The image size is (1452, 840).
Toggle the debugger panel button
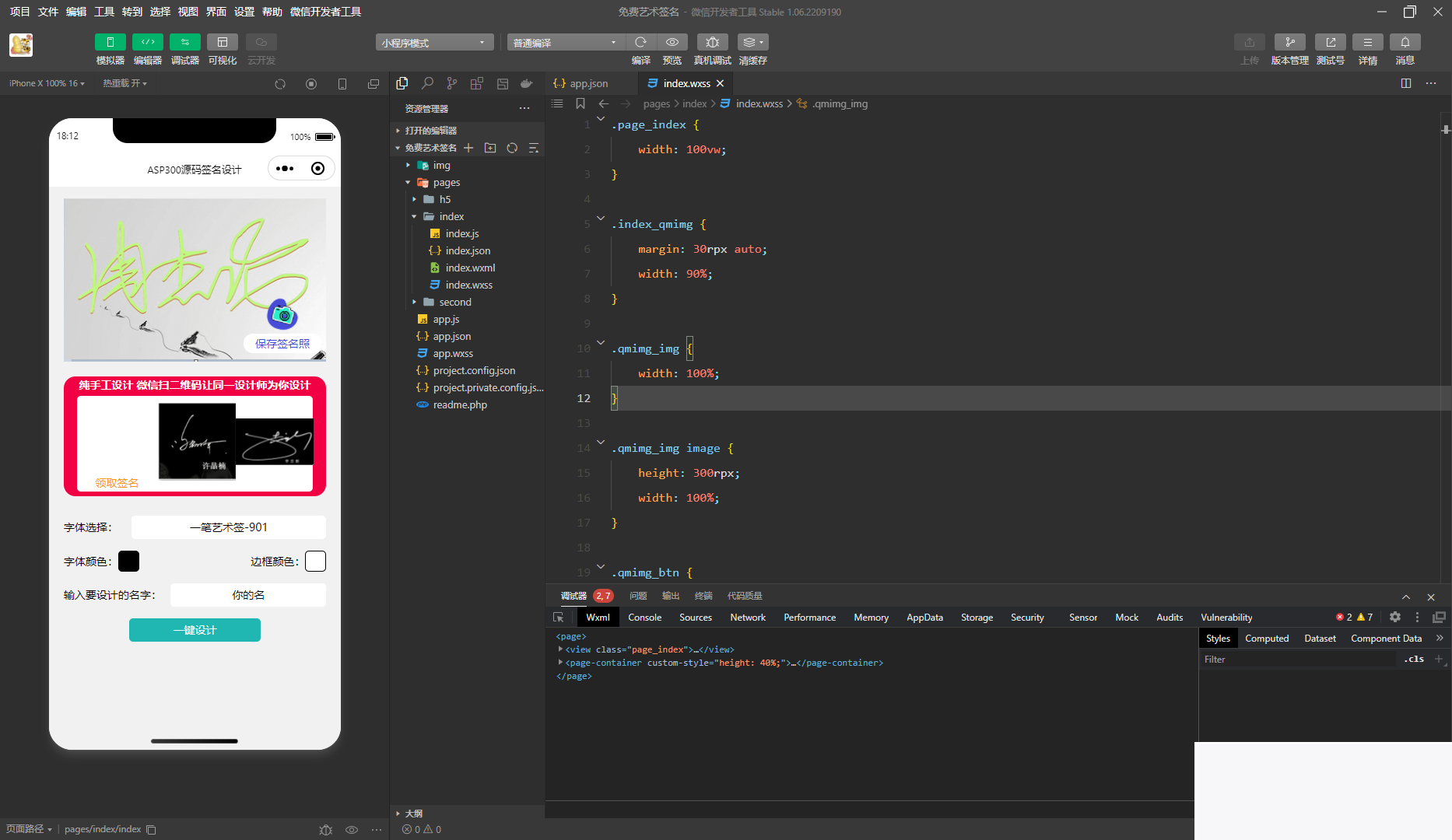(x=184, y=42)
